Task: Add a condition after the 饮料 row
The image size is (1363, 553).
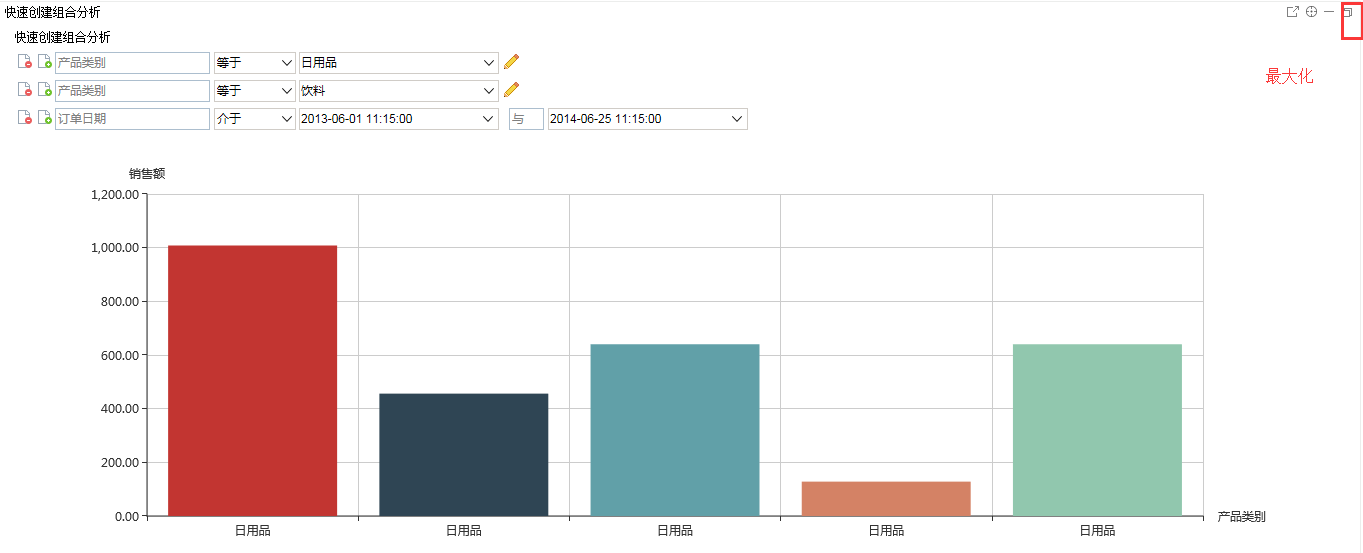Action: tap(45, 90)
